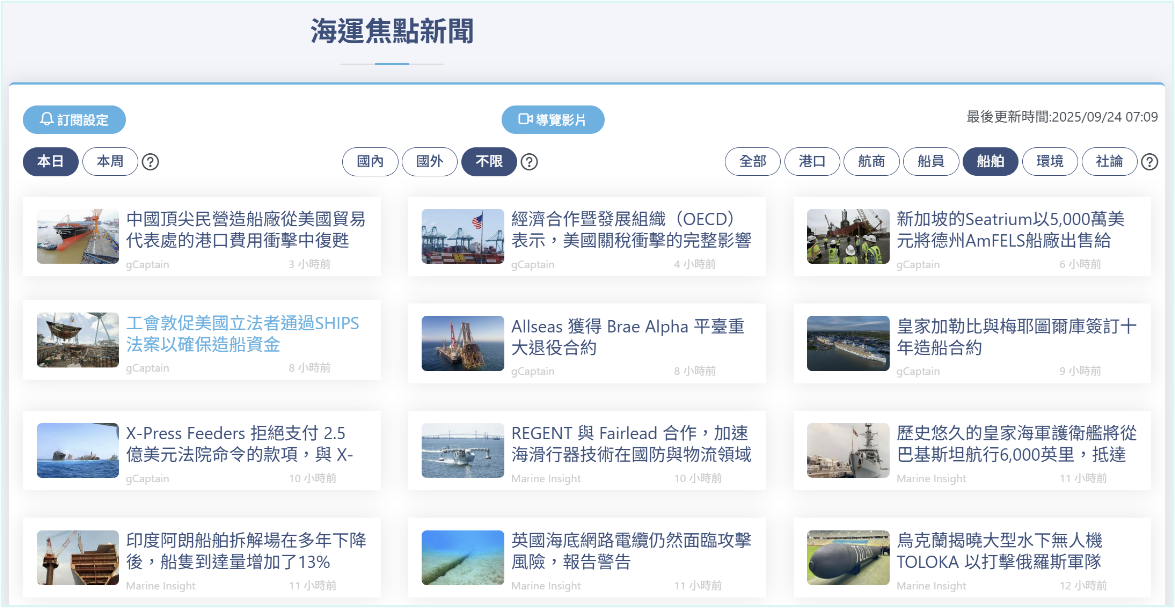Filter news by 國內 region

click(370, 162)
